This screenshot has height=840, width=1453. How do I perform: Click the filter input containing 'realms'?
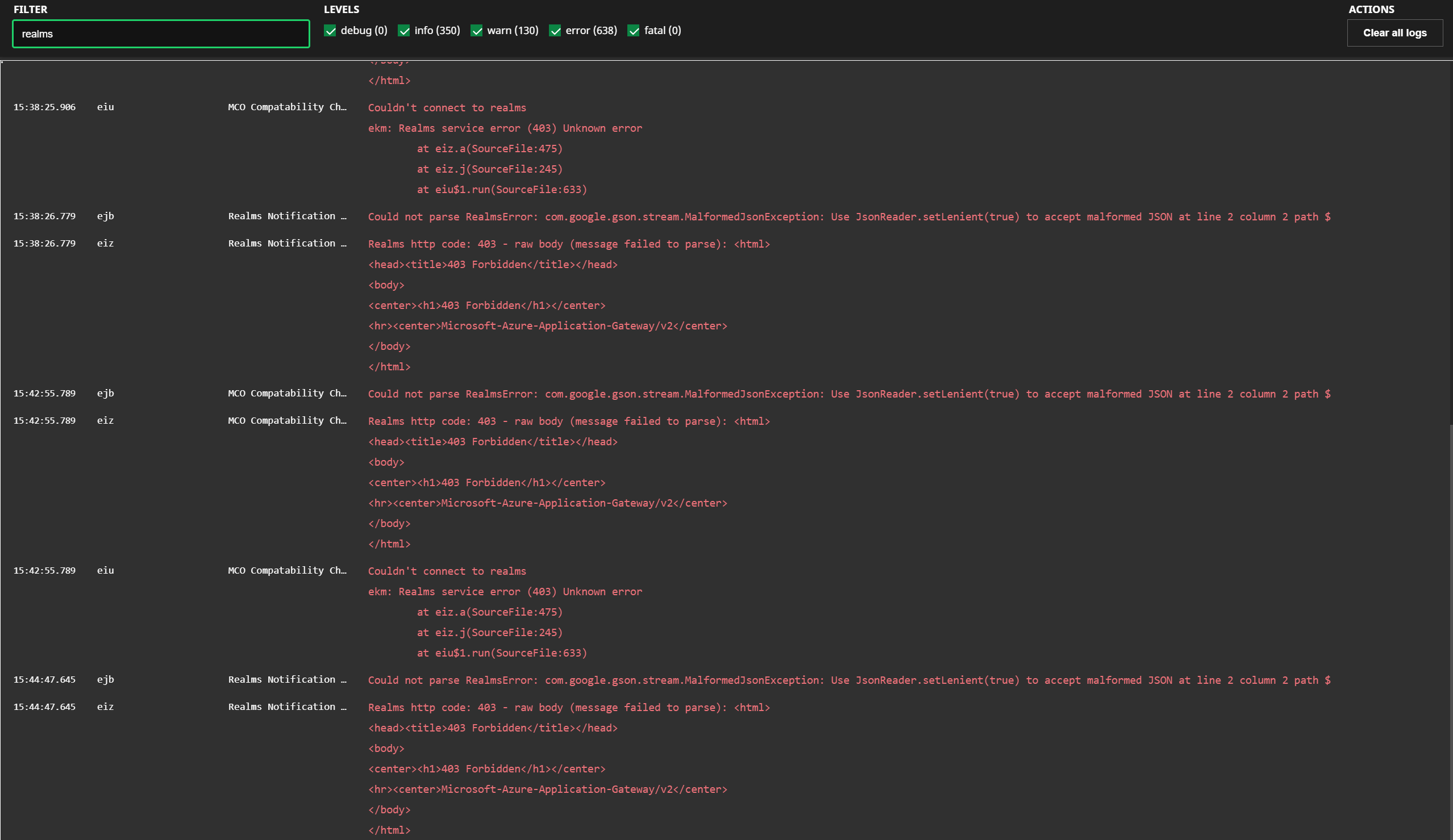[x=160, y=34]
